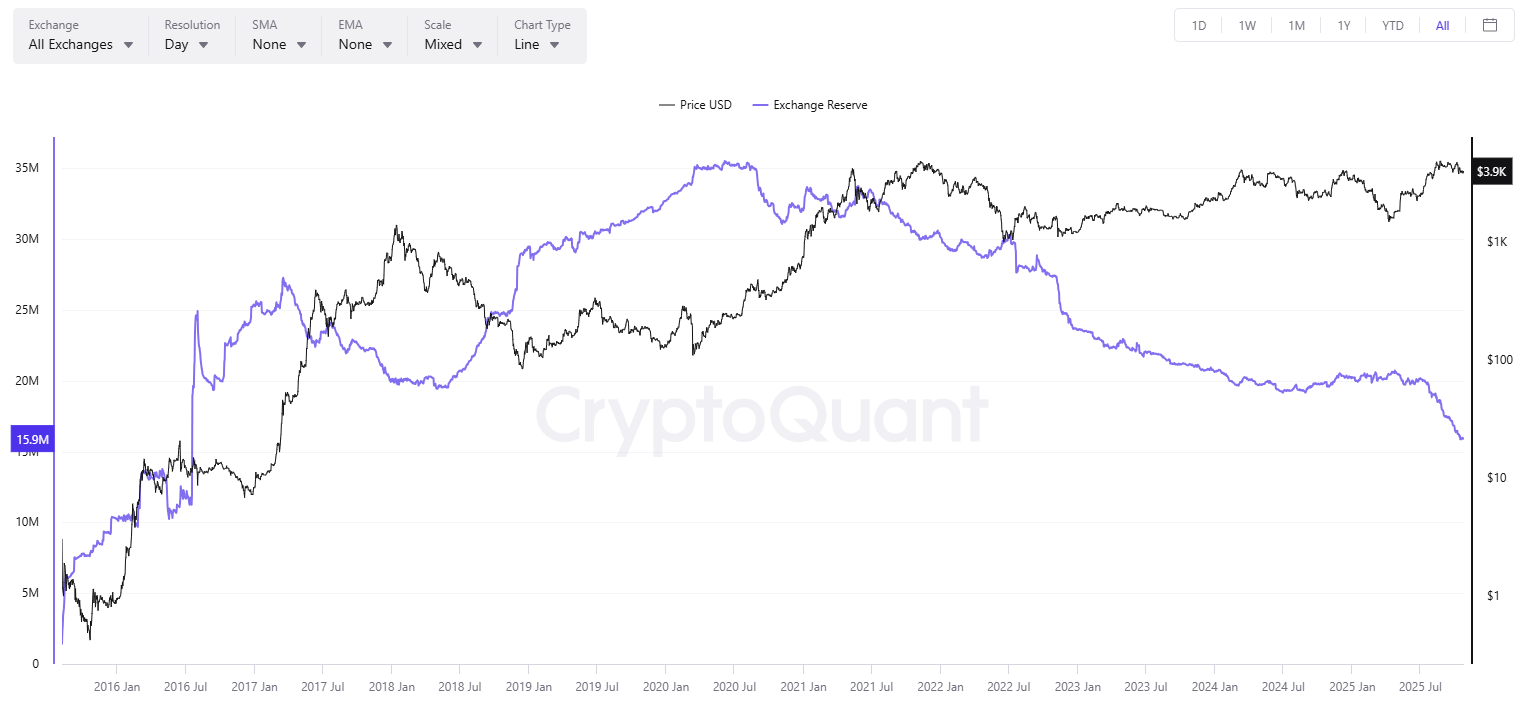Open the custom date range calendar icon
This screenshot has height=703, width=1531.
pyautogui.click(x=1490, y=25)
